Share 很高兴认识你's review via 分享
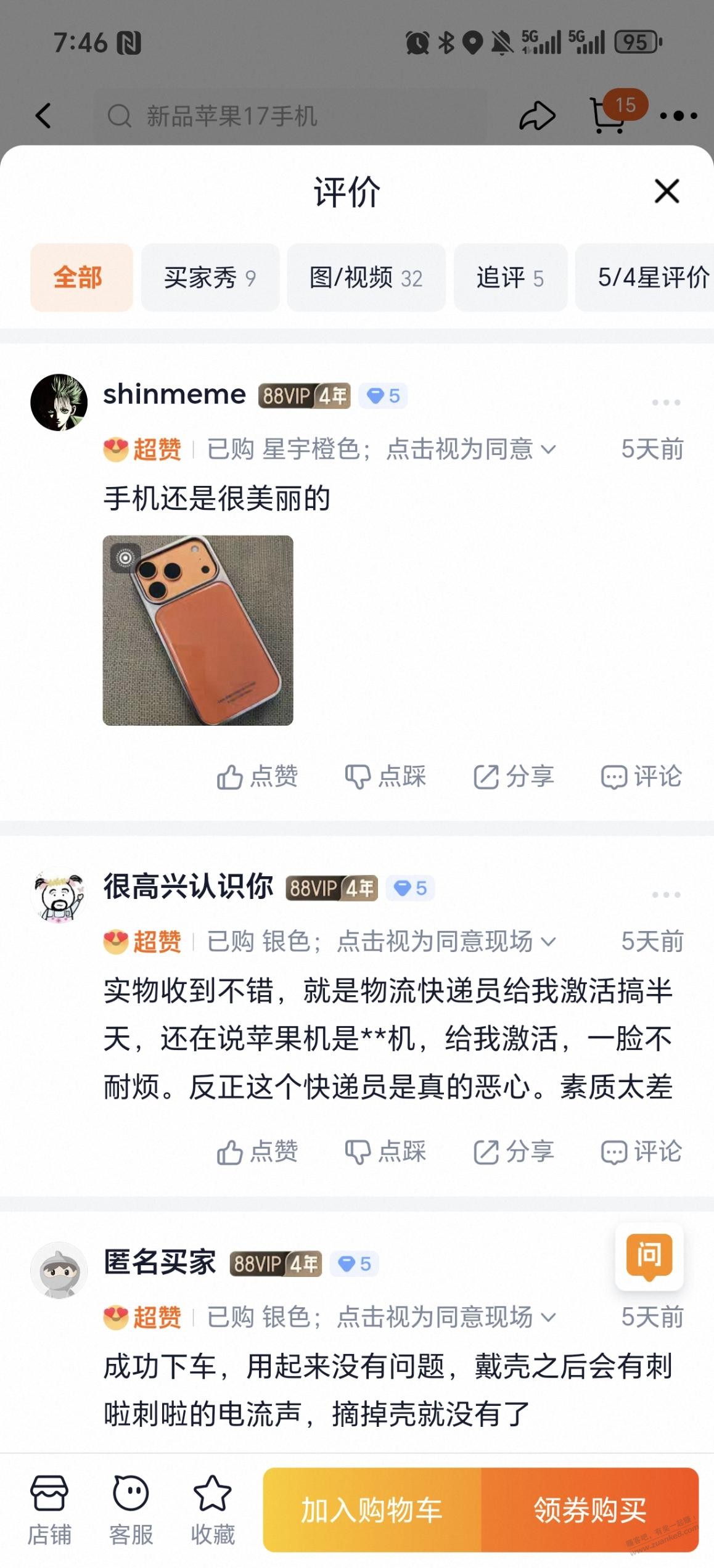 pyautogui.click(x=514, y=1152)
